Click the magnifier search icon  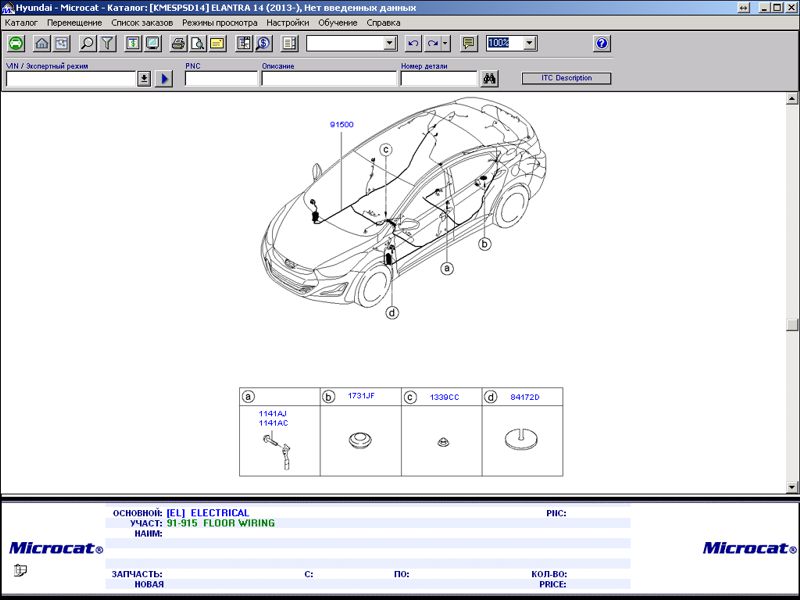coord(87,43)
